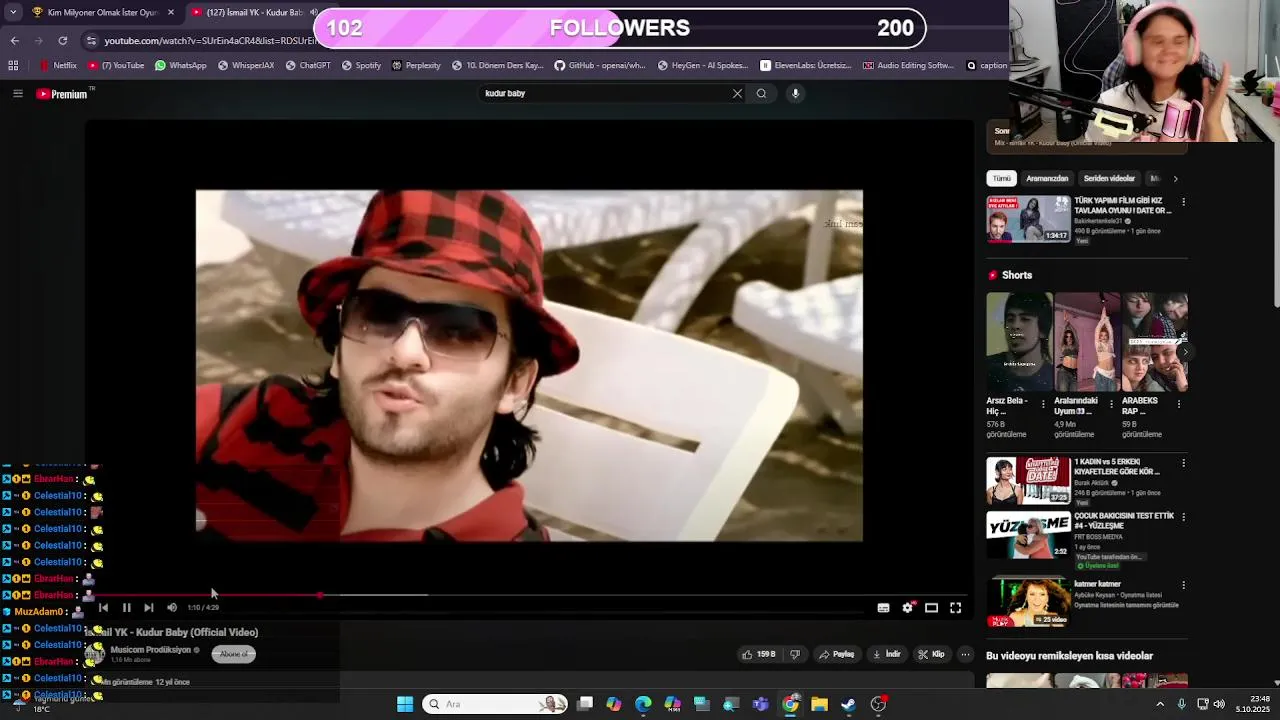Toggle subtitles on the player

point(883,607)
